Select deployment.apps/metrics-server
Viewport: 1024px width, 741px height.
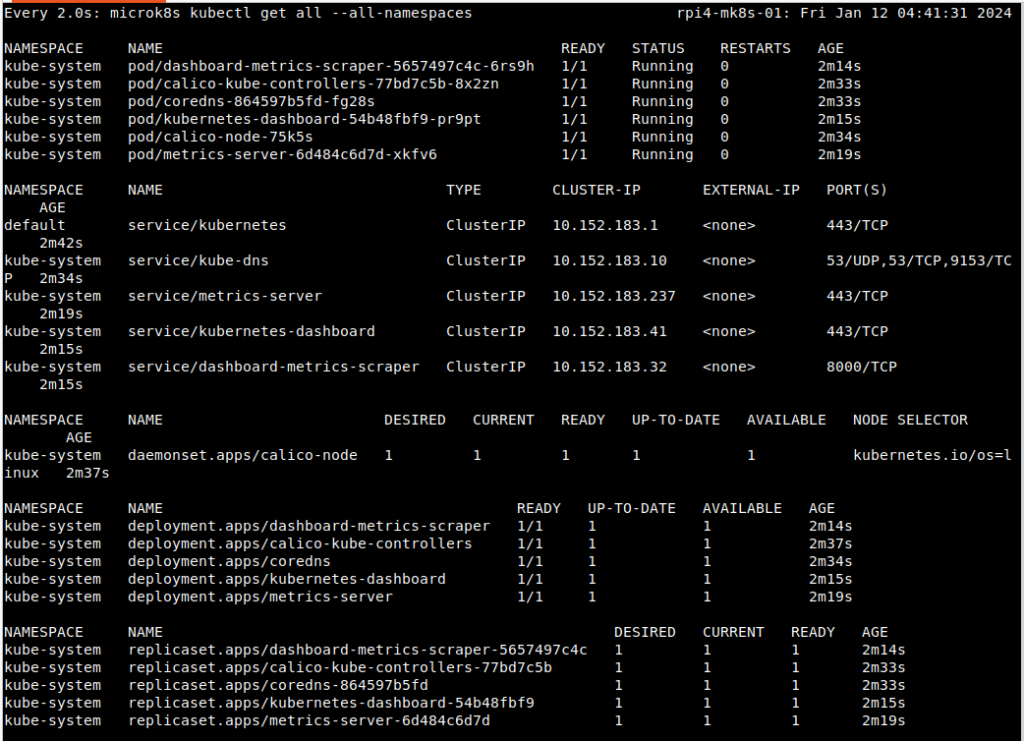(x=260, y=597)
